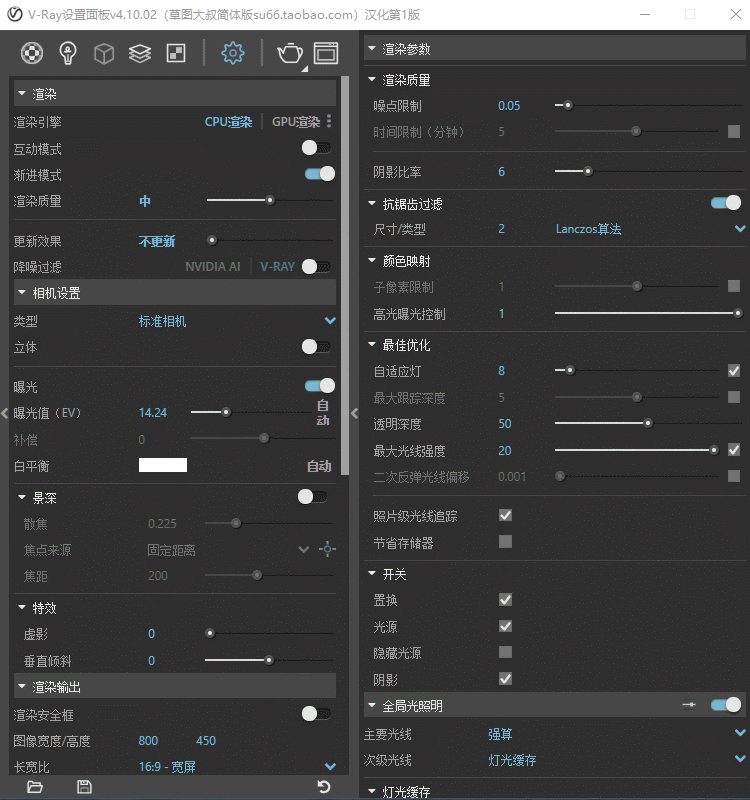This screenshot has width=750, height=800.
Task: Open the Materials tab icon
Action: [32, 53]
